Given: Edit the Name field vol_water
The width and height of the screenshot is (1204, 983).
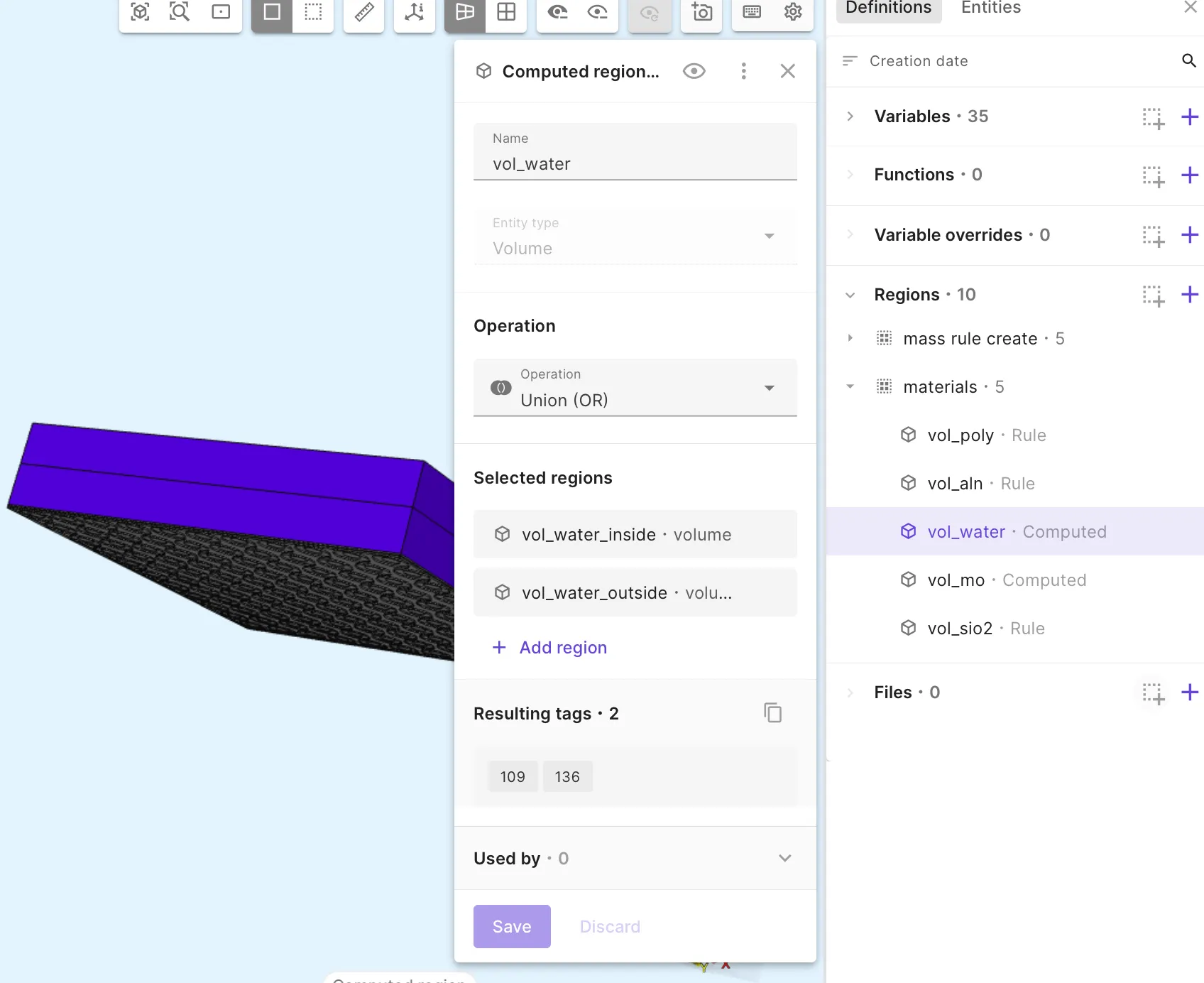Looking at the screenshot, I should coord(635,152).
